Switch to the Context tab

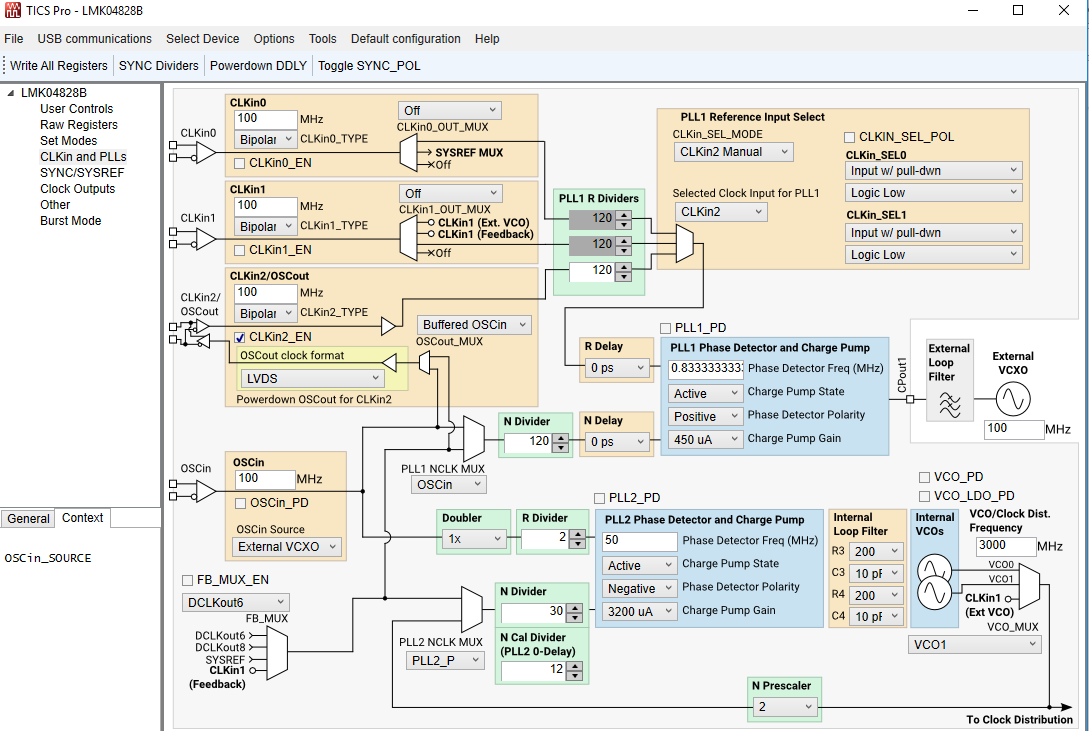[83, 518]
